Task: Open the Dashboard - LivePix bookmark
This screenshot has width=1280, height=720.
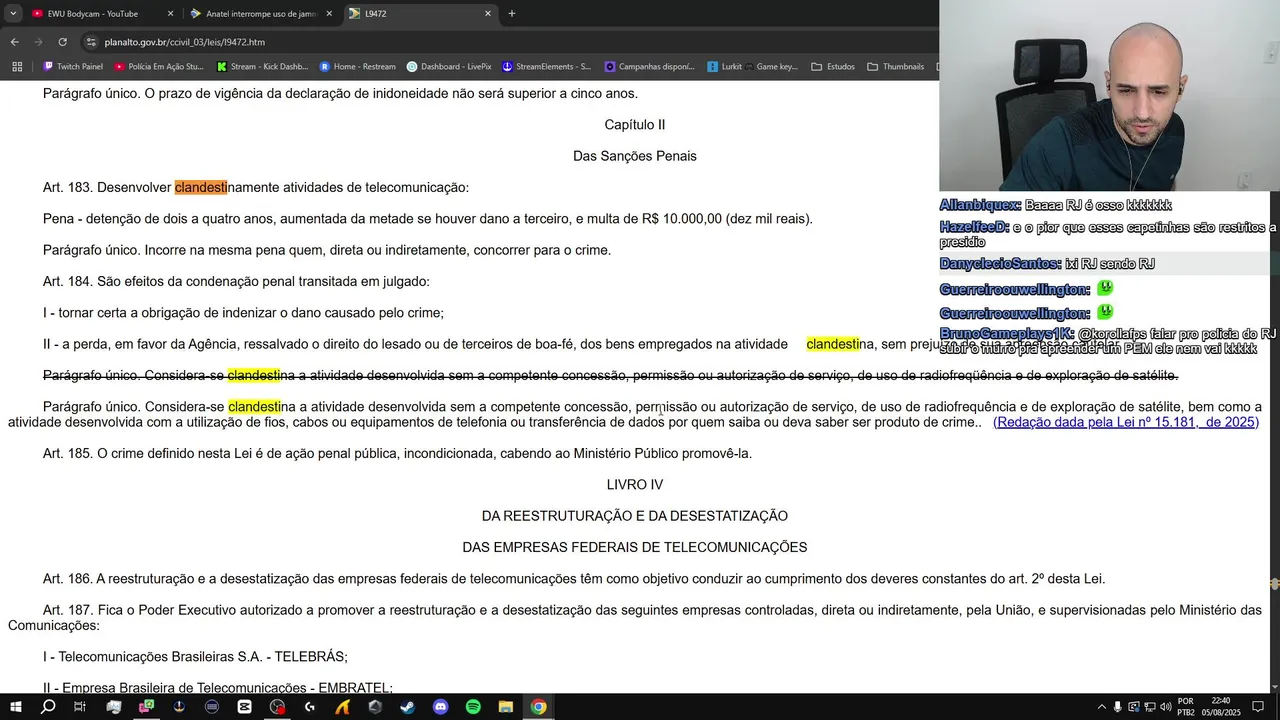Action: (449, 67)
